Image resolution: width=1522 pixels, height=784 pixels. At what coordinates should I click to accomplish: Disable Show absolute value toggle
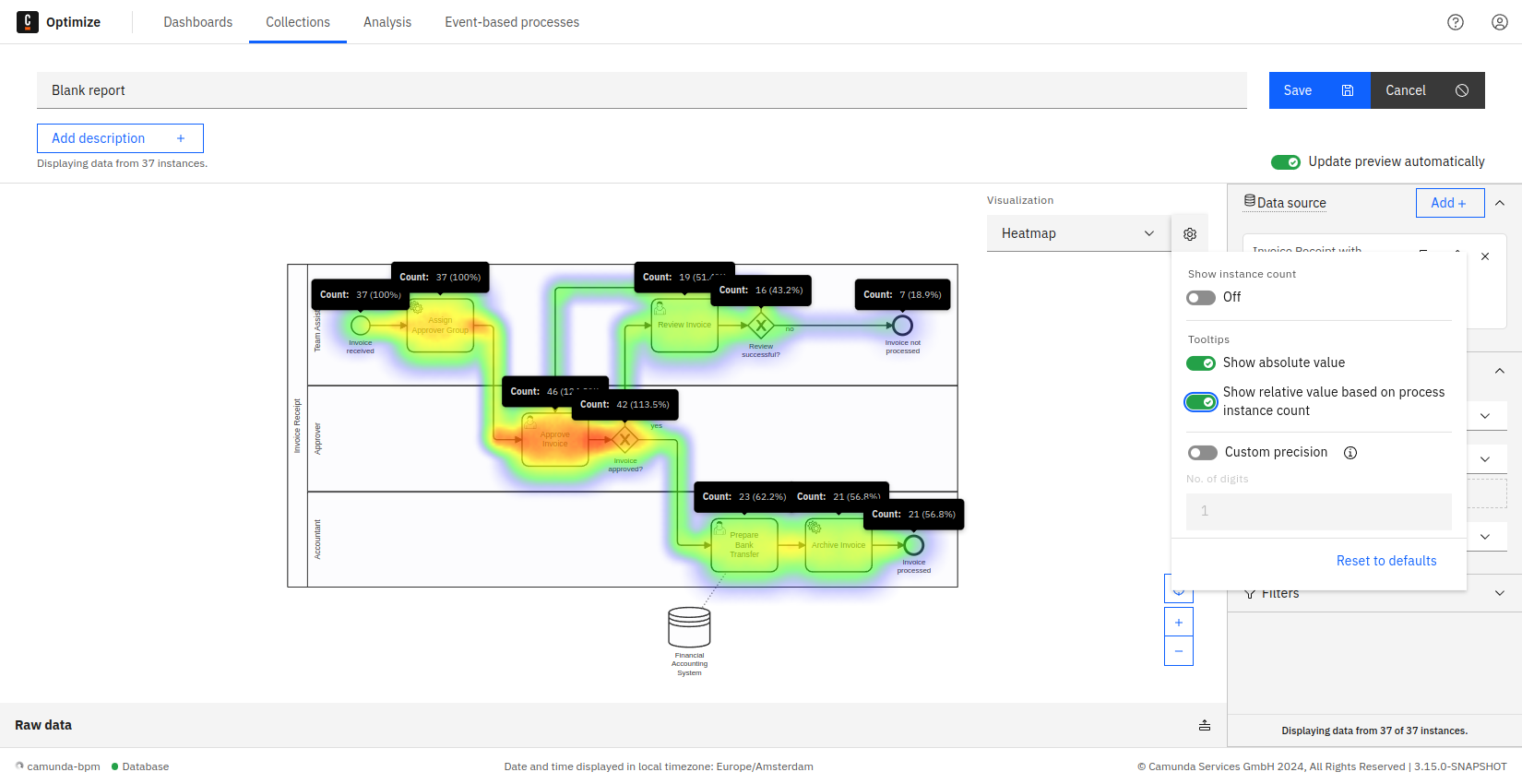[x=1201, y=363]
